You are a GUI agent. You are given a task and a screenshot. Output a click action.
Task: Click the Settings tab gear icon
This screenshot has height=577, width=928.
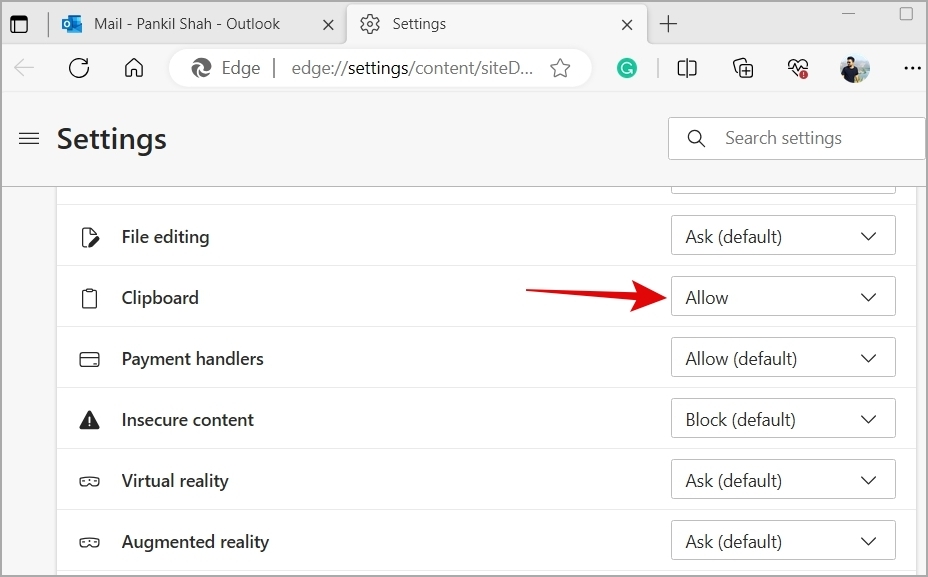[370, 24]
